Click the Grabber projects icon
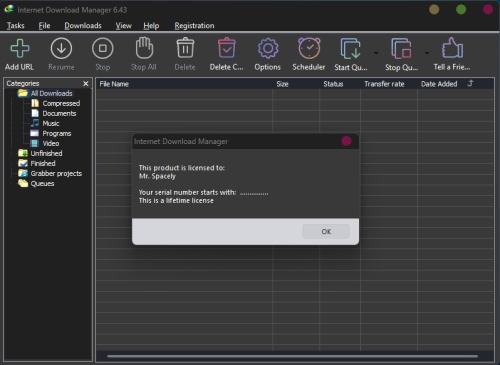 pos(23,173)
